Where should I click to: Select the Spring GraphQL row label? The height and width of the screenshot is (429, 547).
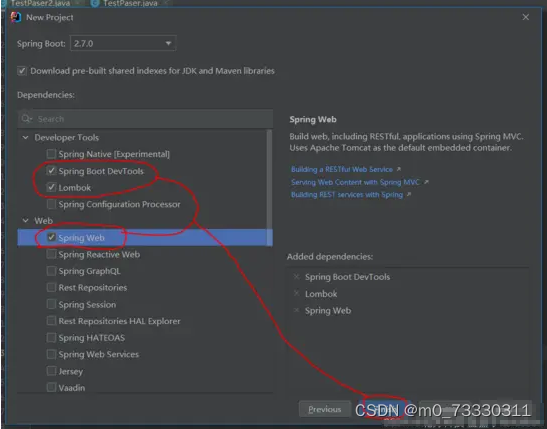pos(89,271)
